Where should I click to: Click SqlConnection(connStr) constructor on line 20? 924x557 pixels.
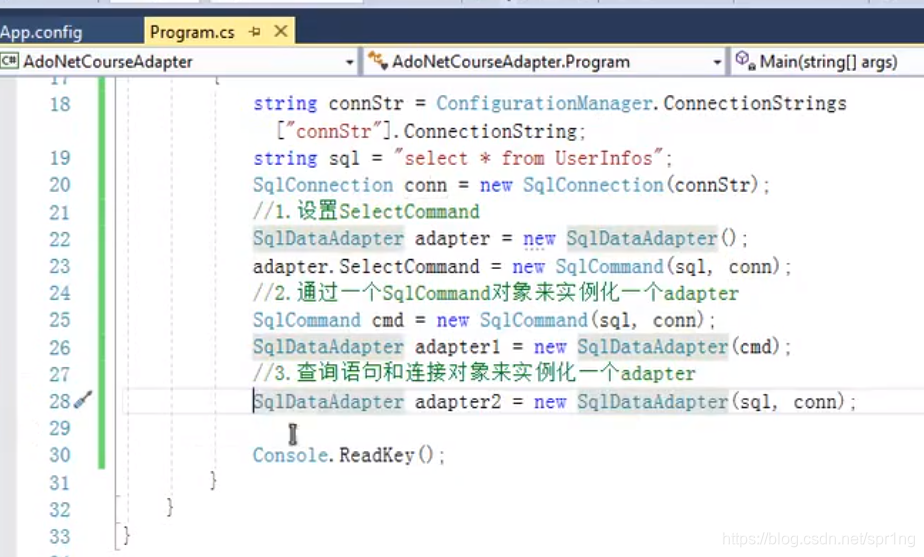pos(641,185)
